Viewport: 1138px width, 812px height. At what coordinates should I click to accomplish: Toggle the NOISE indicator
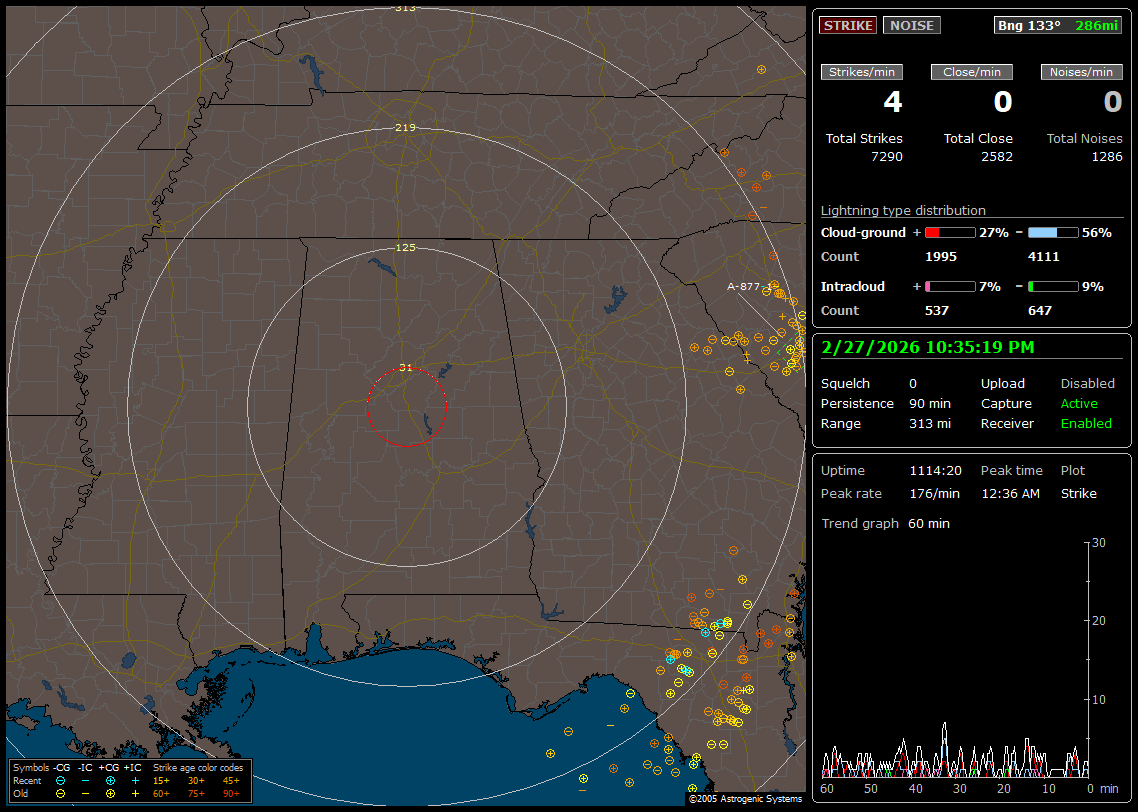tap(911, 25)
